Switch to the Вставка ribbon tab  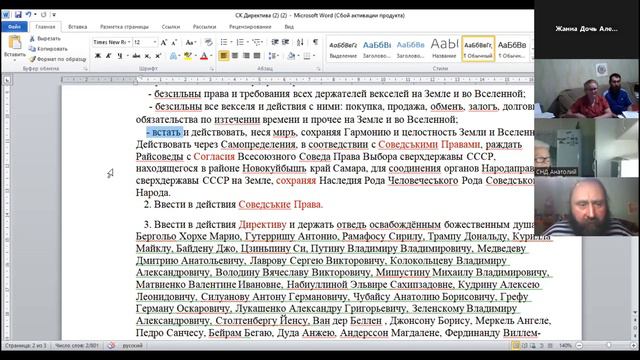(x=78, y=27)
